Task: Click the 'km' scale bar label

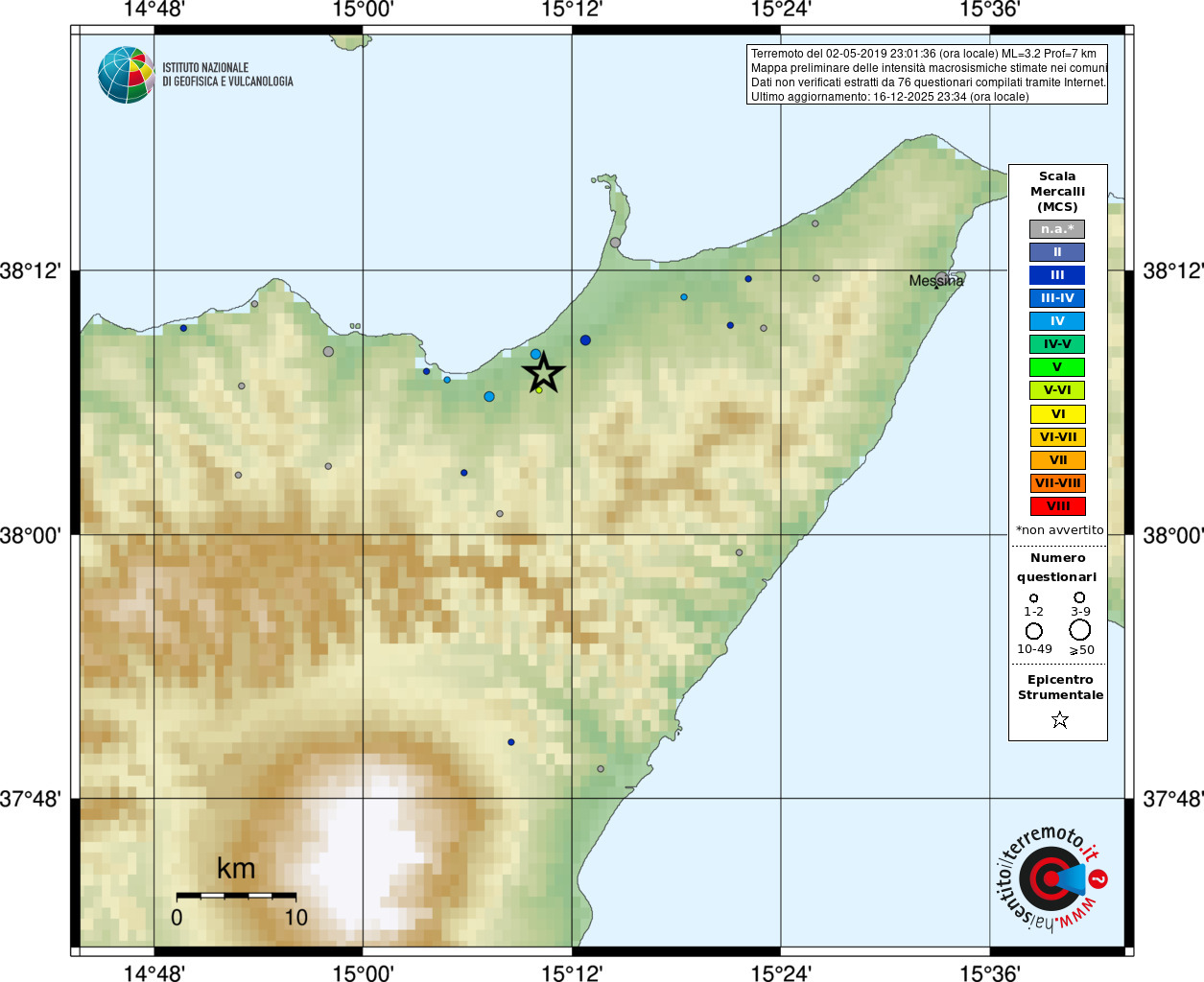Action: click(x=236, y=869)
